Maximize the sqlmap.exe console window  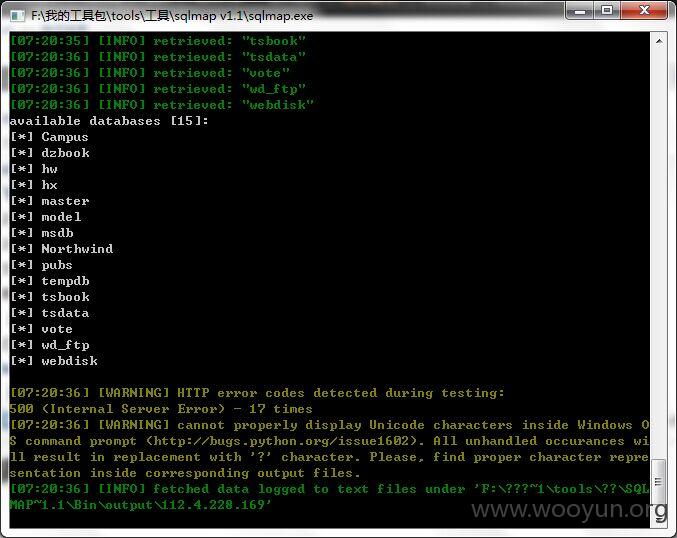607,11
